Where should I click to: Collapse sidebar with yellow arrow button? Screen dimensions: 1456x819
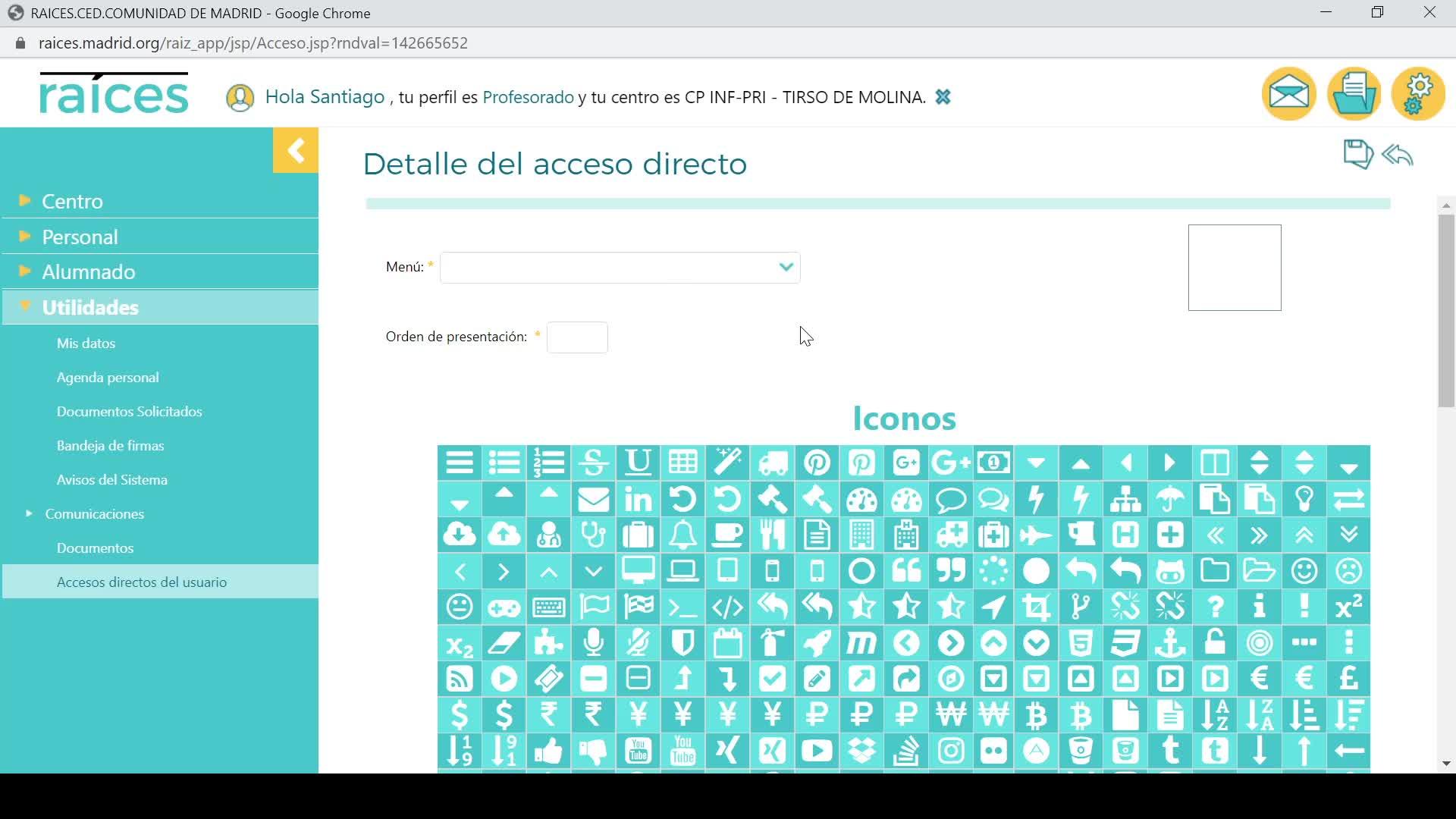(296, 150)
